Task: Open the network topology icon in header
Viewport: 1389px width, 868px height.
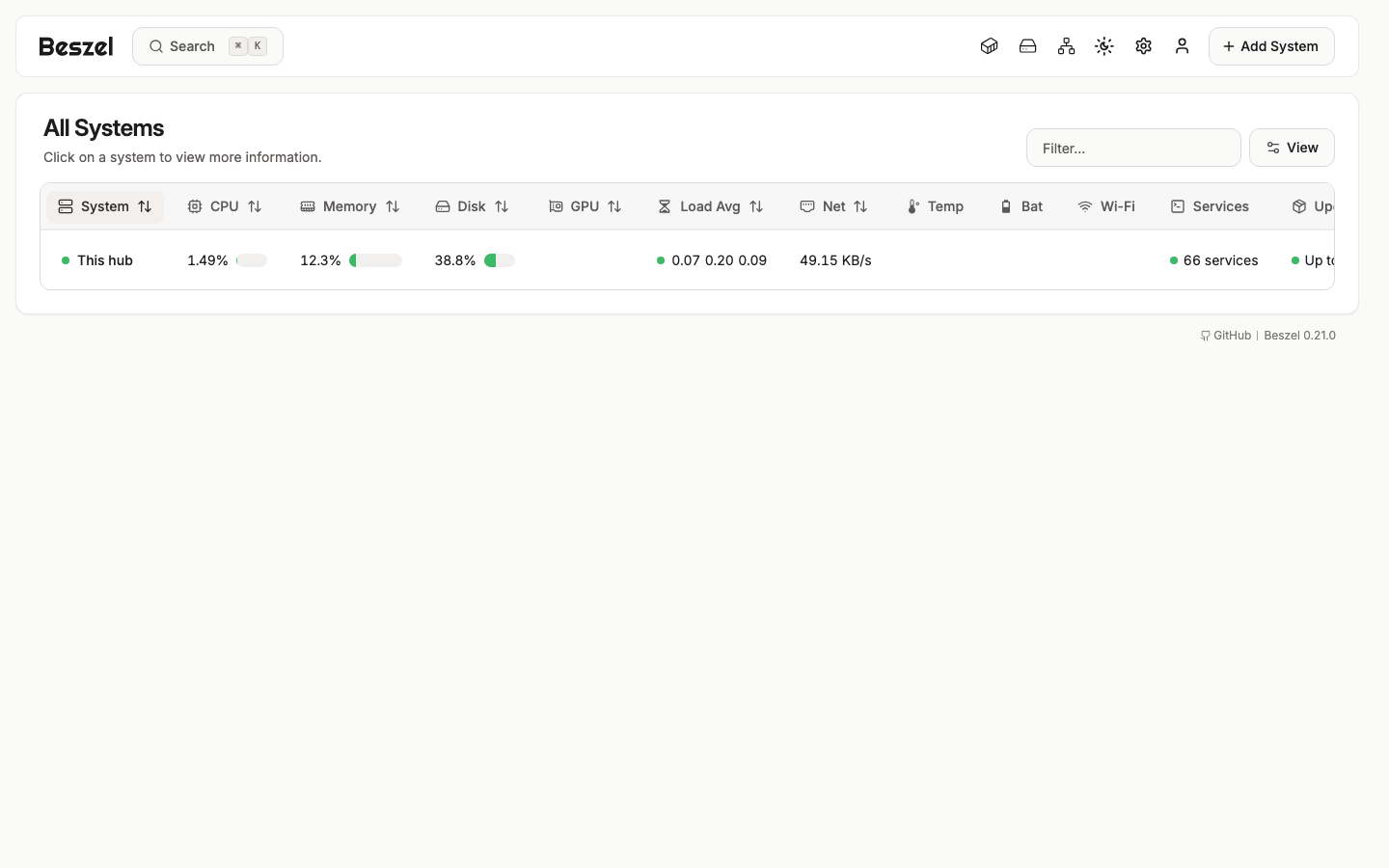Action: (1066, 46)
